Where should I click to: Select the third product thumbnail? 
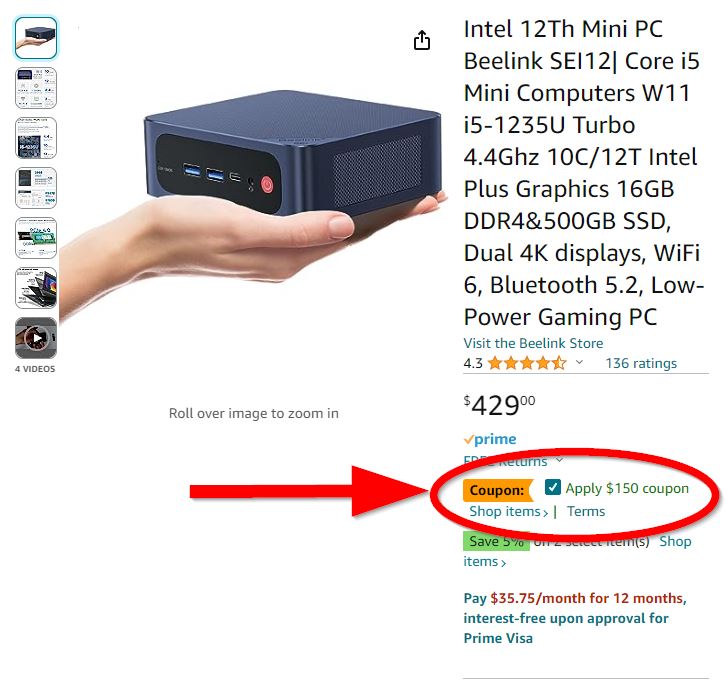pos(36,138)
